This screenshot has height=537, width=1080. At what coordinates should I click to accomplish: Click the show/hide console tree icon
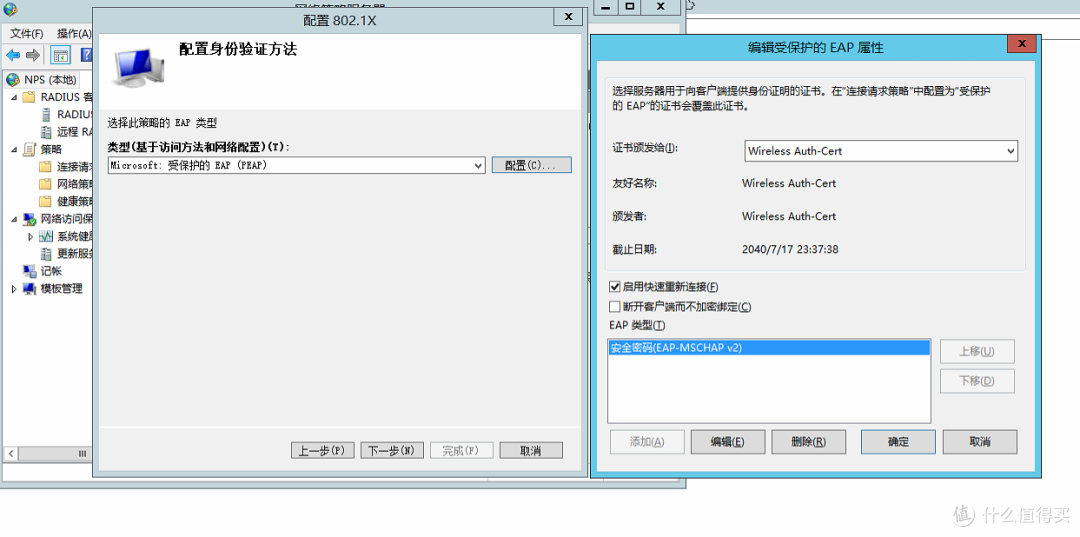pyautogui.click(x=61, y=55)
